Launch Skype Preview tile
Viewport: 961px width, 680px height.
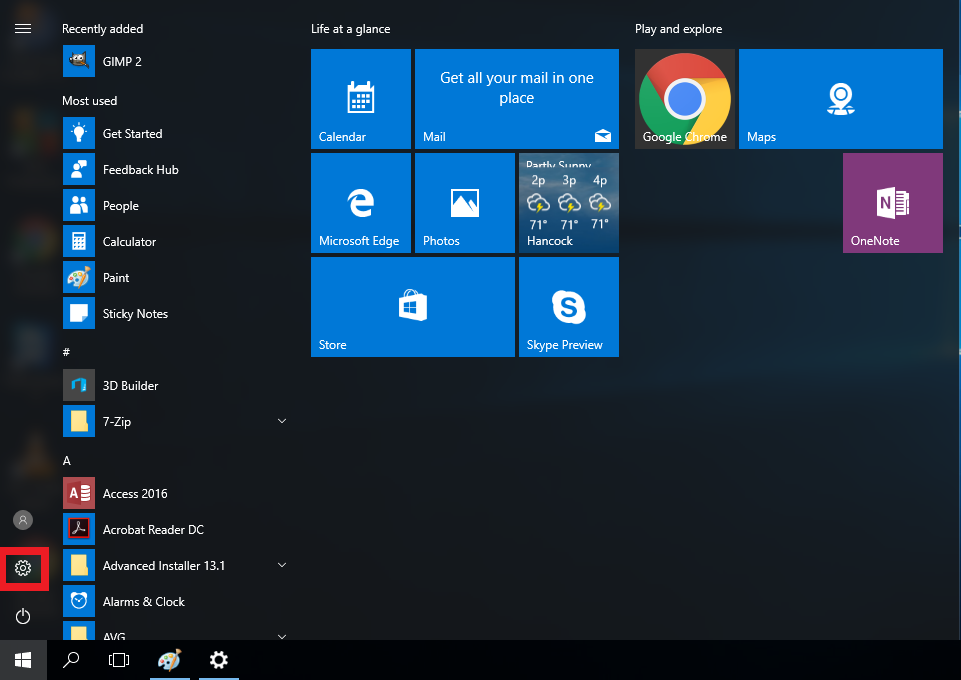pyautogui.click(x=569, y=307)
